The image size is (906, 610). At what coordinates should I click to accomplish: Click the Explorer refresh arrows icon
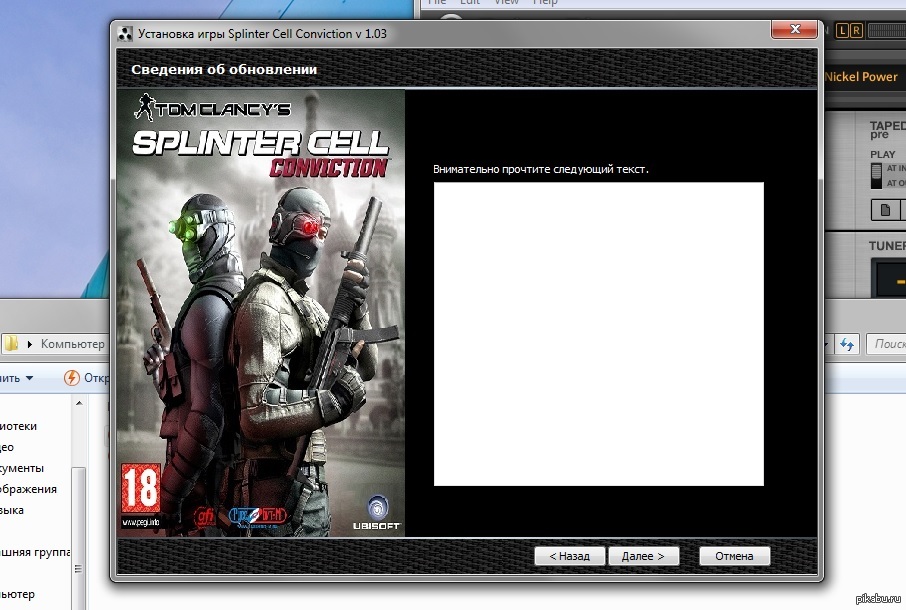coord(848,344)
